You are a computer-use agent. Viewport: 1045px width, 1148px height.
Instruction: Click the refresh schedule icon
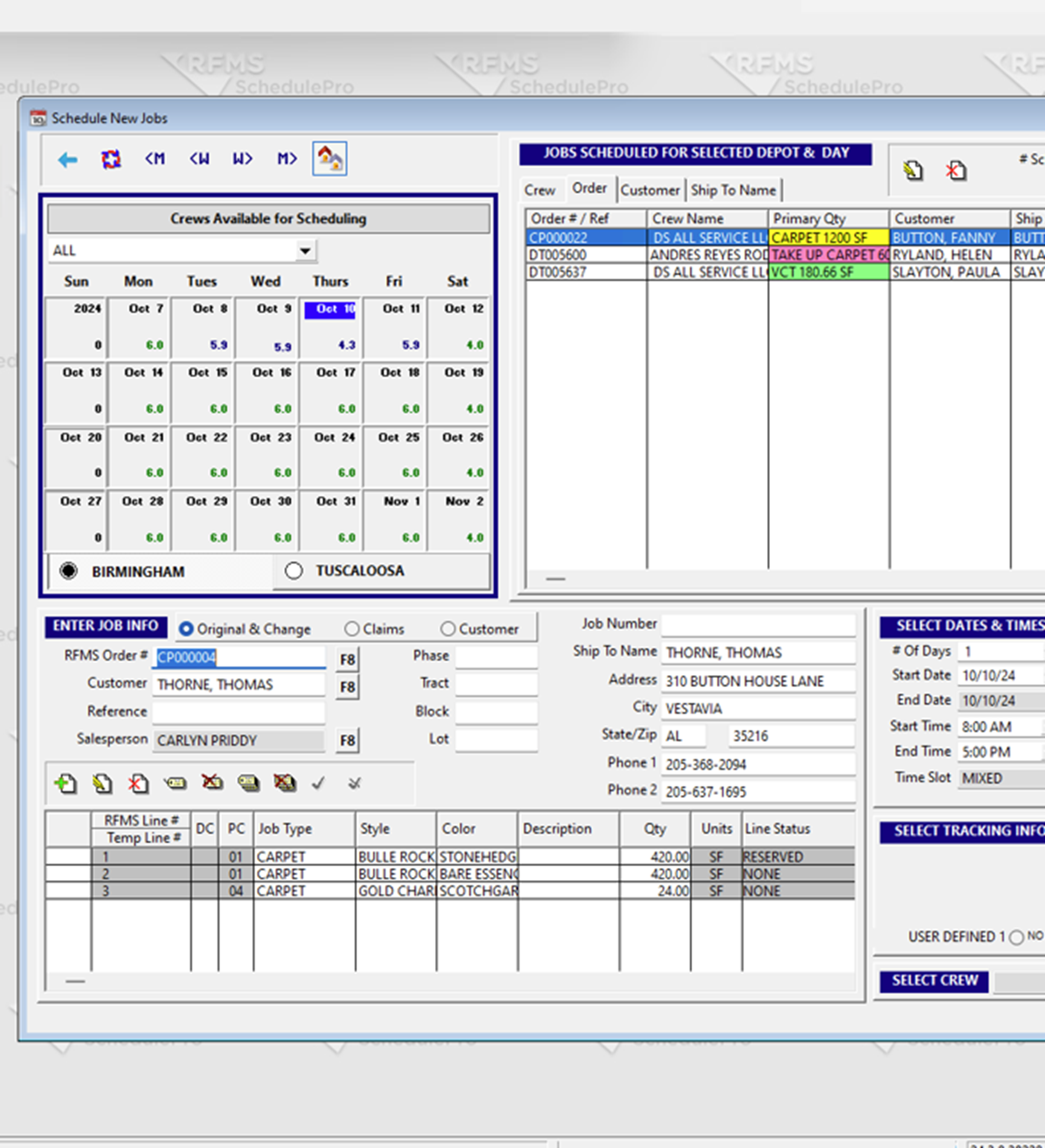pyautogui.click(x=112, y=158)
